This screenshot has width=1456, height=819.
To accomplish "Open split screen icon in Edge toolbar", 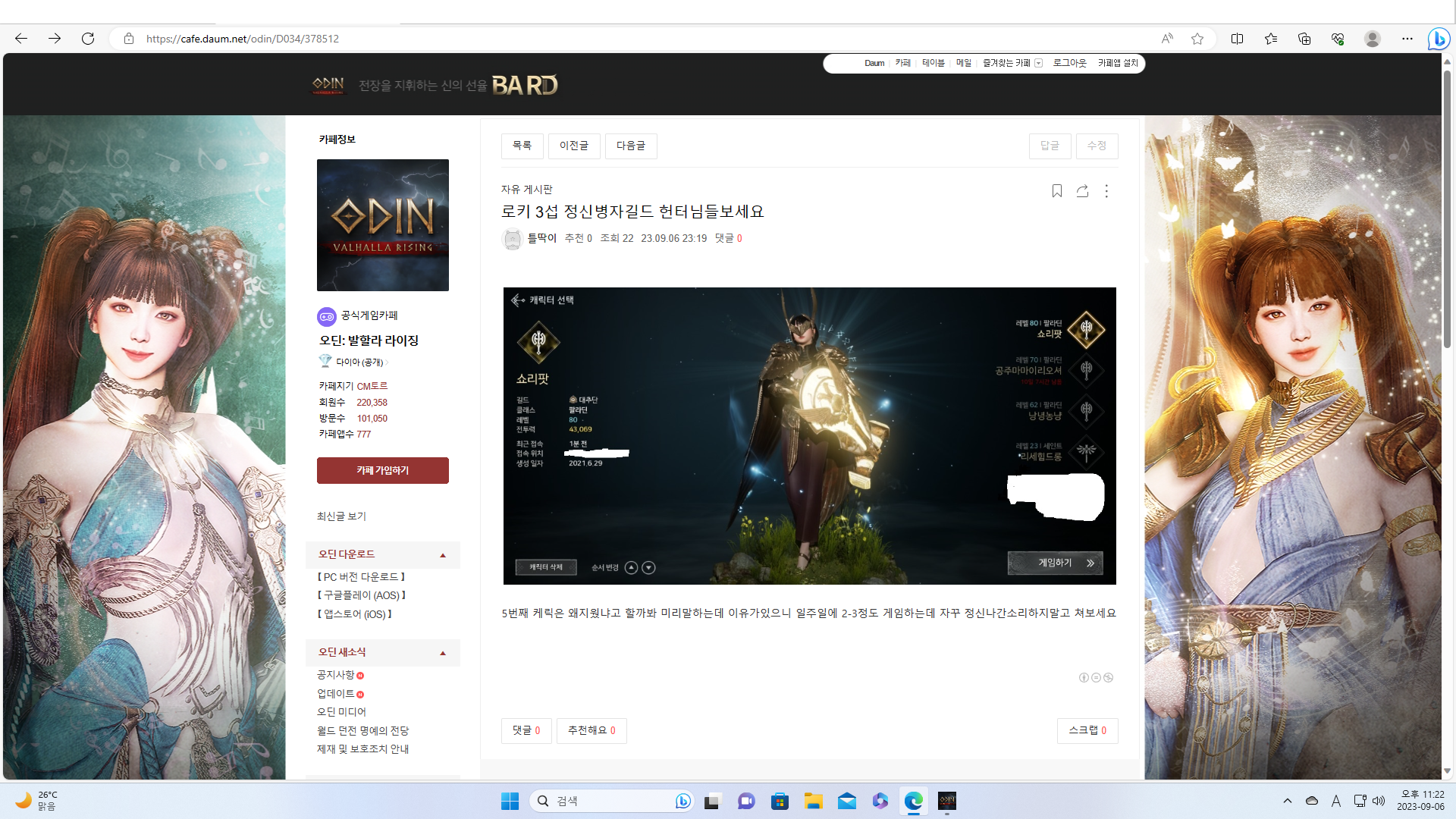I will [1237, 39].
